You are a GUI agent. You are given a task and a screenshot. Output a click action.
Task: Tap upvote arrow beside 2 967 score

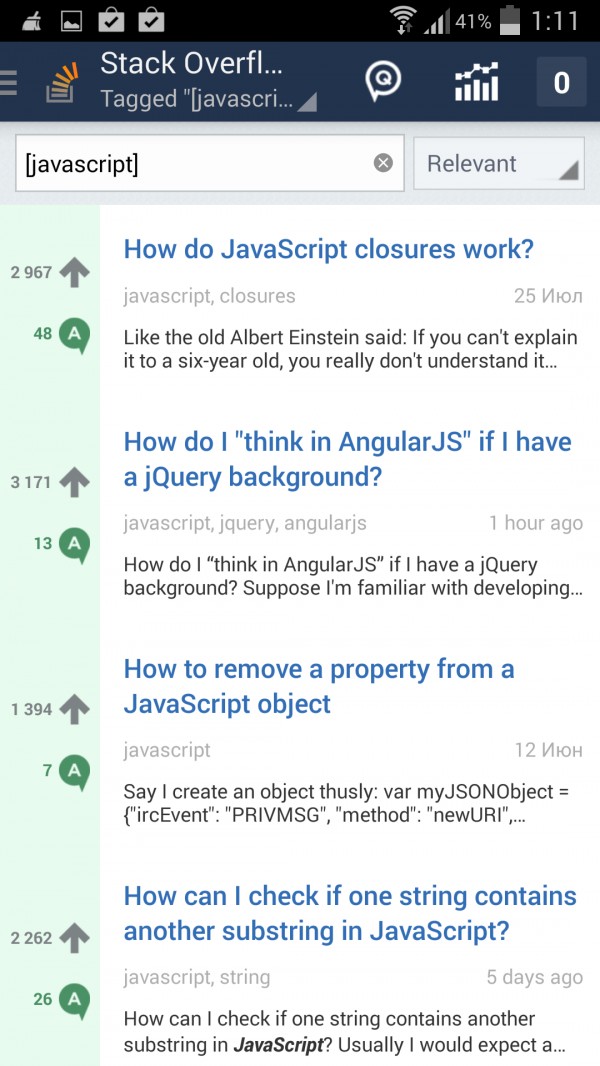coord(74,272)
